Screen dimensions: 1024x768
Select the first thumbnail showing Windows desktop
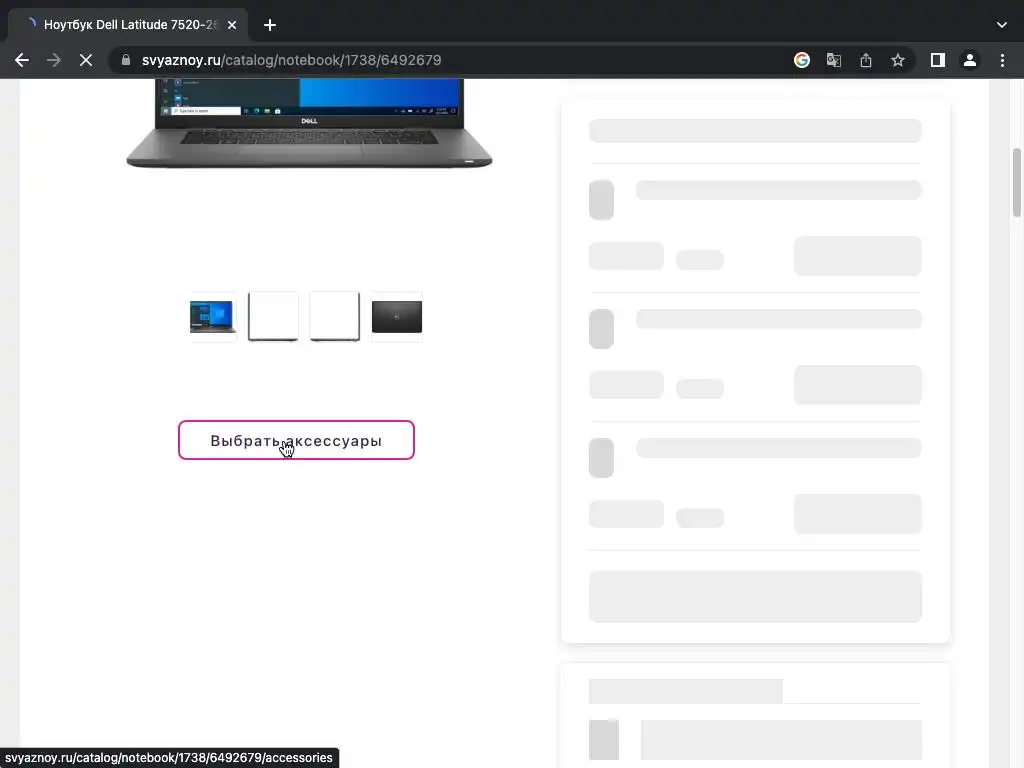212,317
